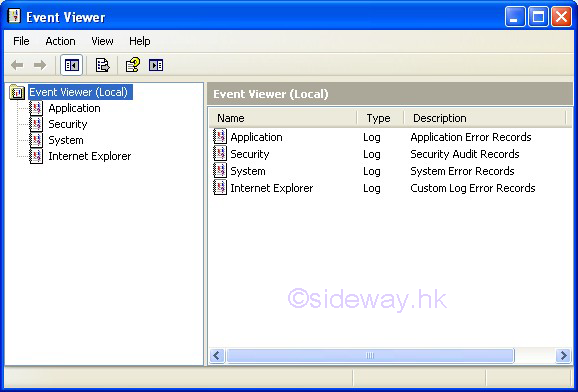Viewport: 578px width, 392px height.
Task: Click the horizontal scrollbar left arrow
Action: [x=217, y=355]
